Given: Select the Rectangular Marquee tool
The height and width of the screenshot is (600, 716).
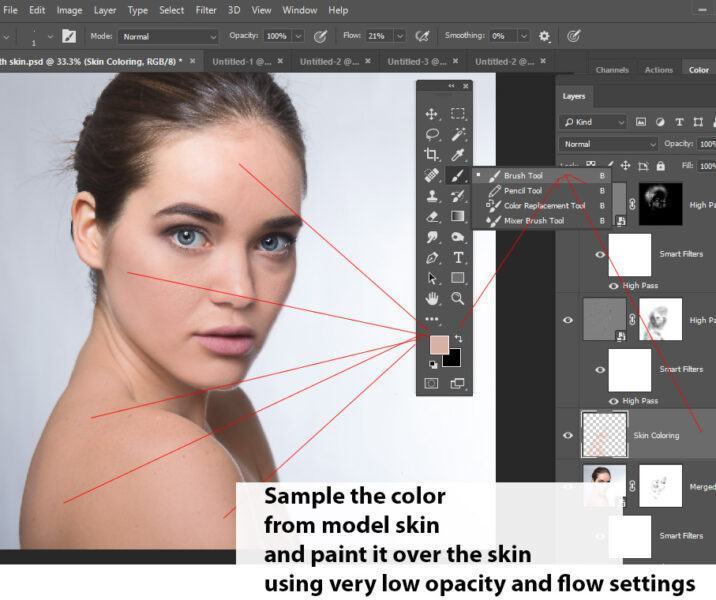Looking at the screenshot, I should 458,113.
